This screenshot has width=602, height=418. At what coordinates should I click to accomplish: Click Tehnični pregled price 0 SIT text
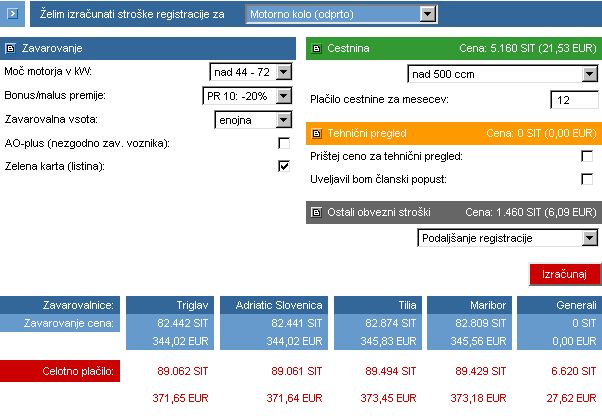(541, 134)
